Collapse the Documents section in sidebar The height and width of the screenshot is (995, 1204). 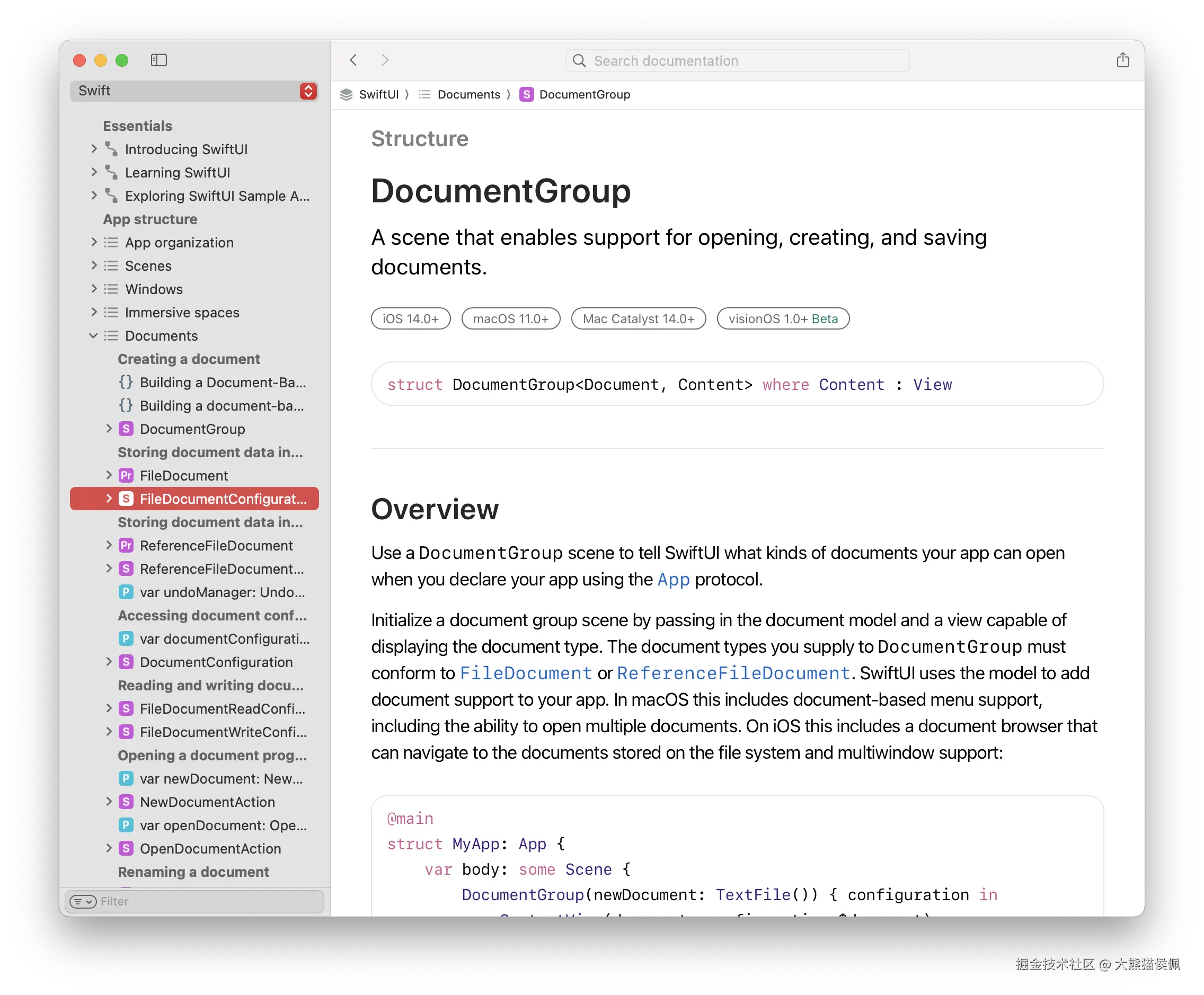tap(93, 336)
